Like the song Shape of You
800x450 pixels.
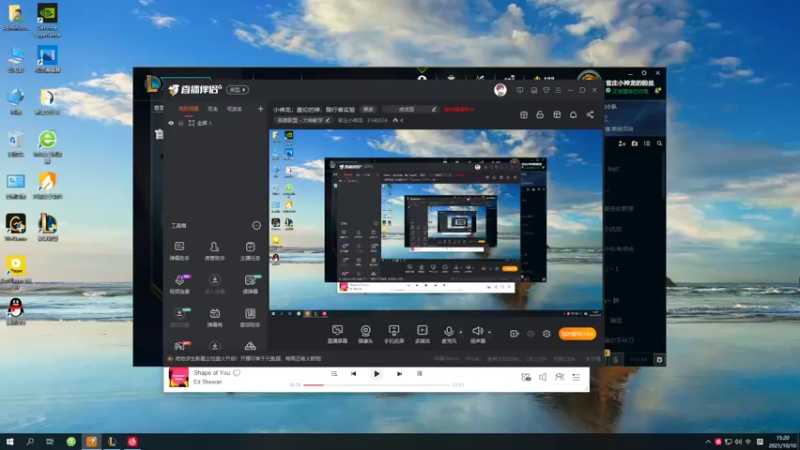click(x=237, y=373)
